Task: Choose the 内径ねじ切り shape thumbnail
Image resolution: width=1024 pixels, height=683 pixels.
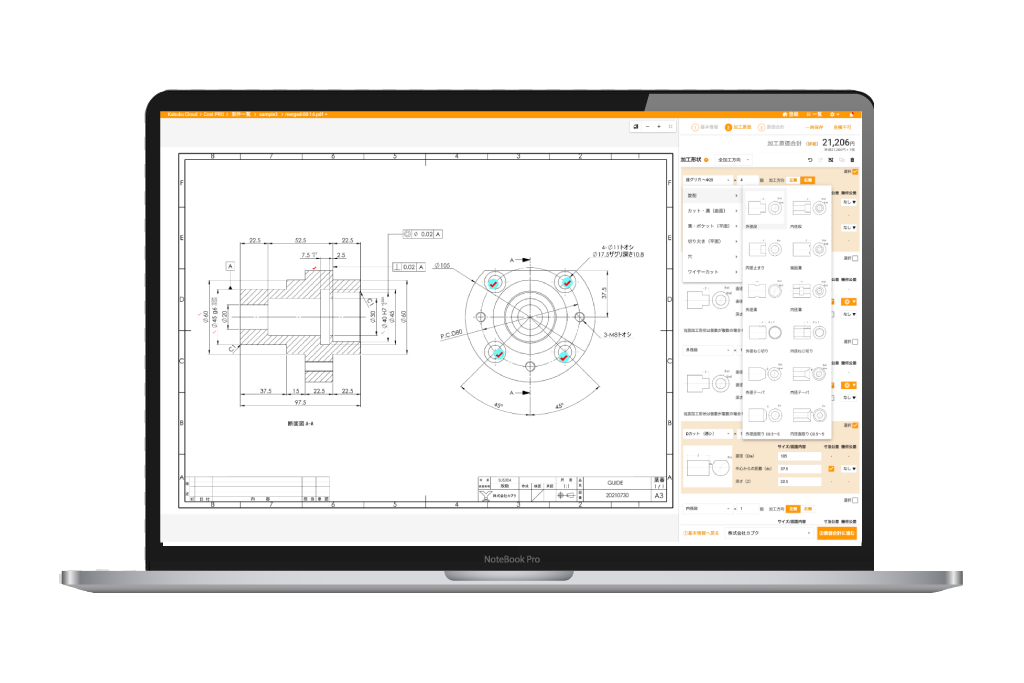Action: pyautogui.click(x=810, y=333)
